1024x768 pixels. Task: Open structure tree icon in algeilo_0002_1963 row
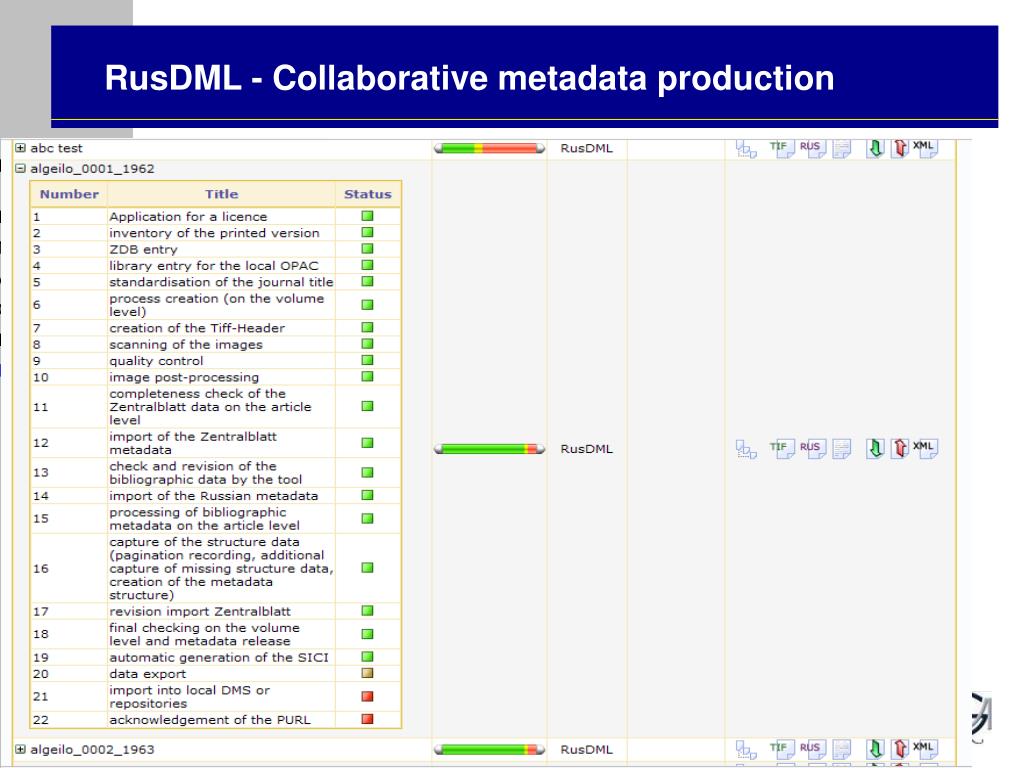746,750
